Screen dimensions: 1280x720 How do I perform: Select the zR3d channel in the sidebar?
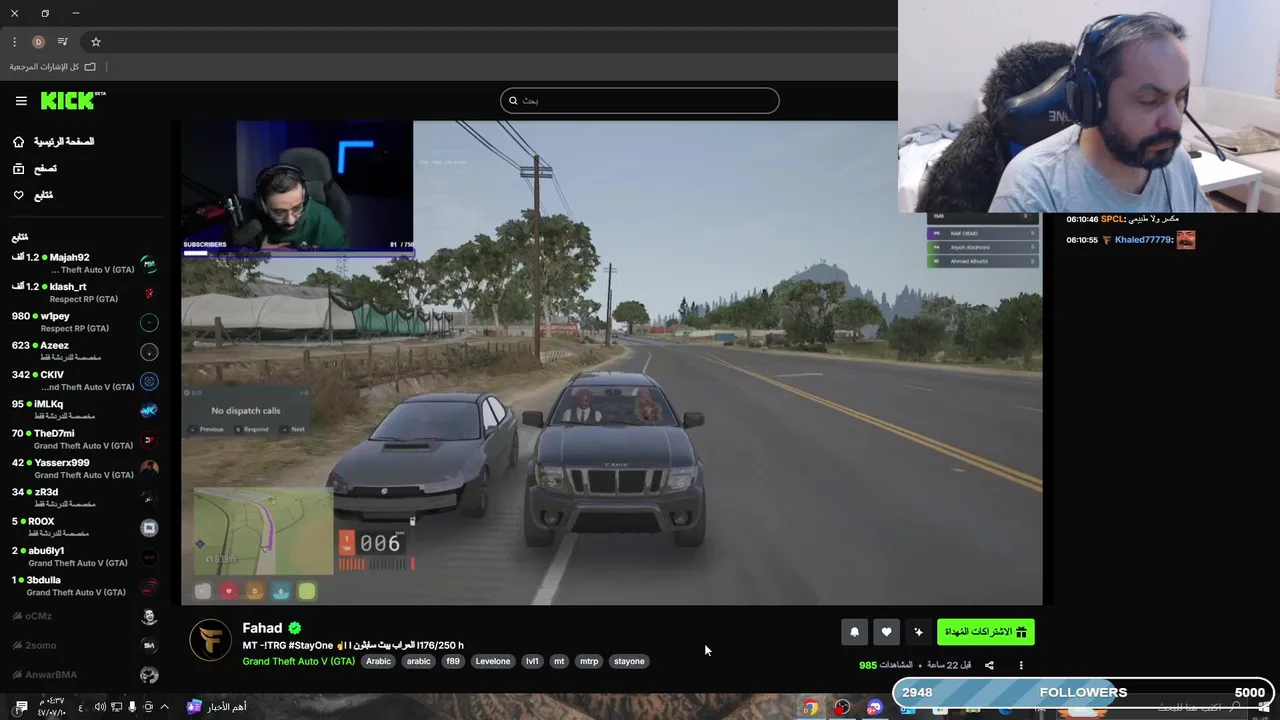[84, 498]
